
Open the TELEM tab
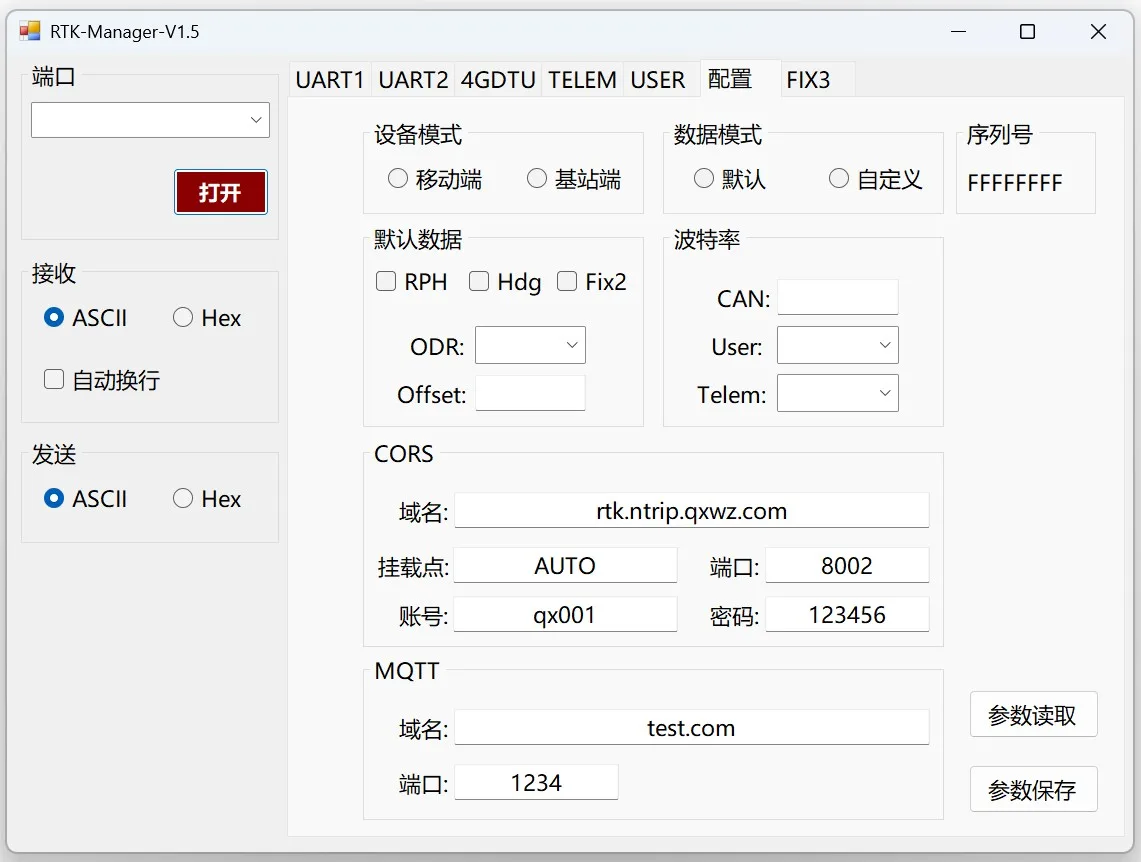click(582, 79)
